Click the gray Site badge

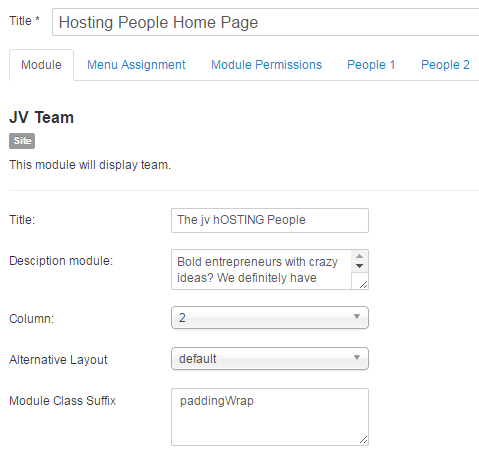(22, 141)
